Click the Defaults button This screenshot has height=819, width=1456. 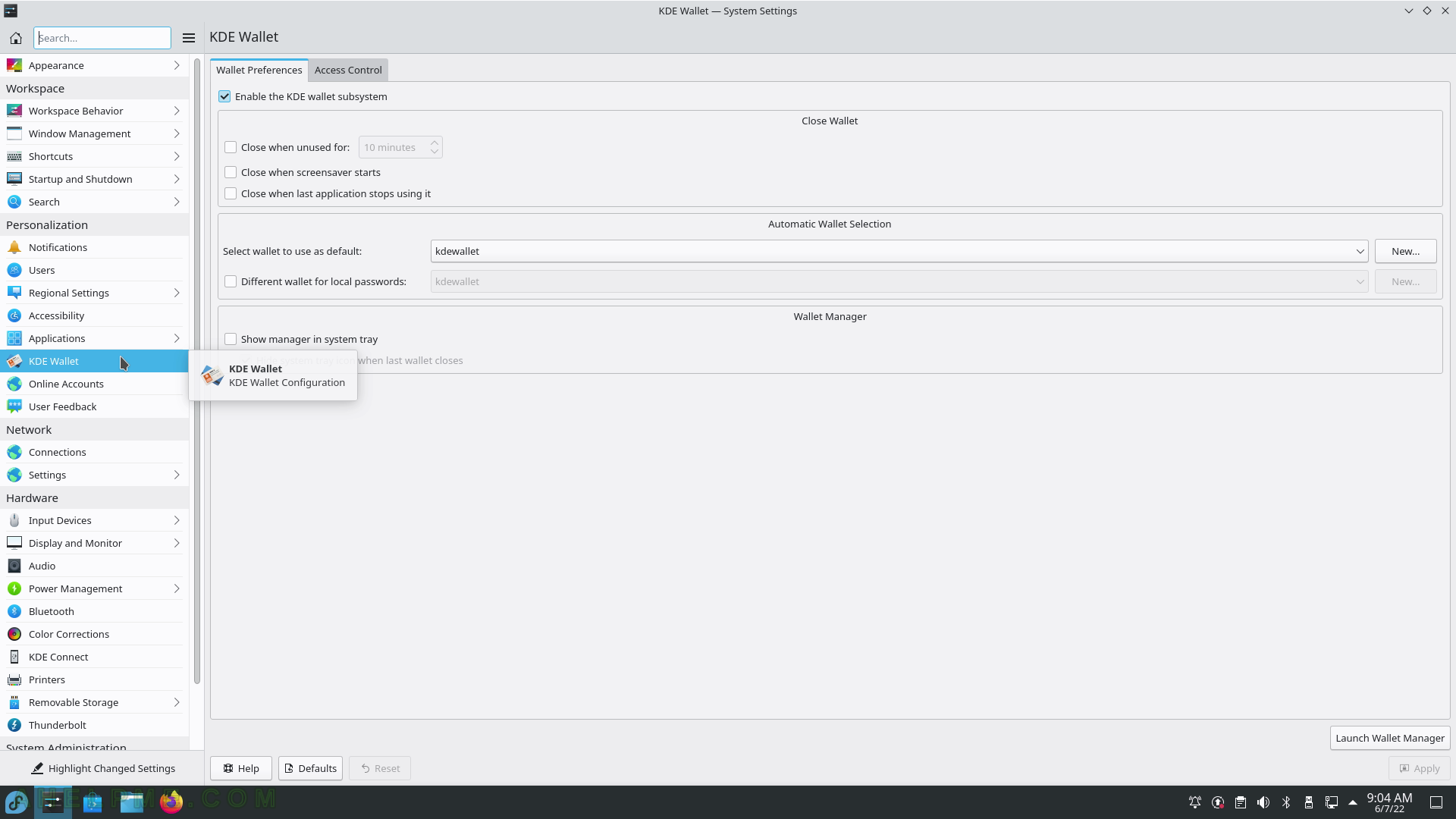click(310, 768)
